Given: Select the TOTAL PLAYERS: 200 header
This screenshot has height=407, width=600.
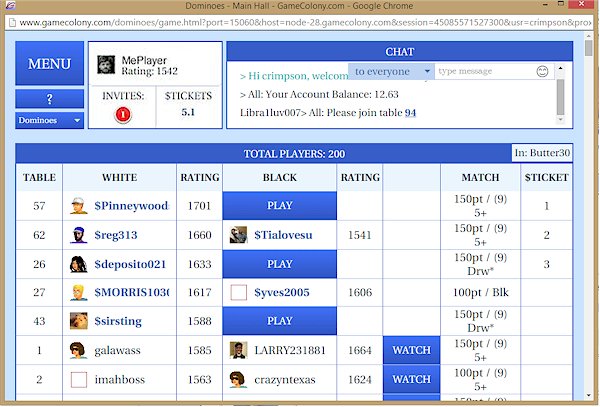Looking at the screenshot, I should [294, 154].
